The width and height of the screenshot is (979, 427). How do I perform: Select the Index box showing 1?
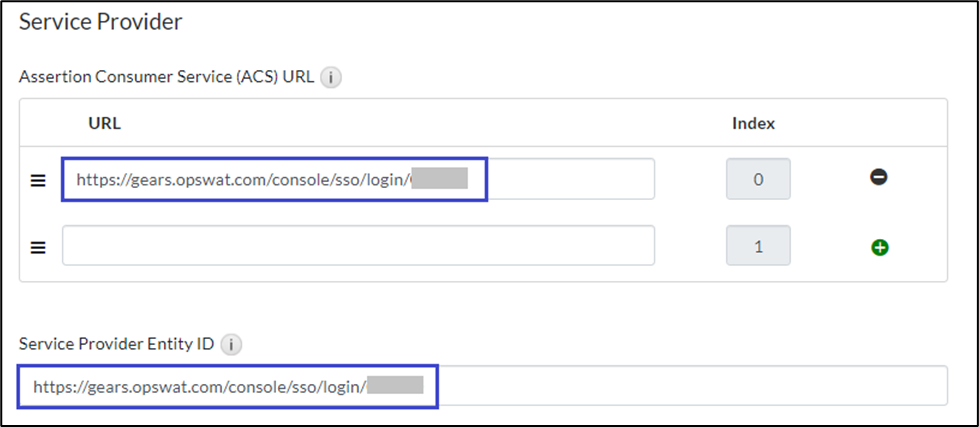(758, 245)
